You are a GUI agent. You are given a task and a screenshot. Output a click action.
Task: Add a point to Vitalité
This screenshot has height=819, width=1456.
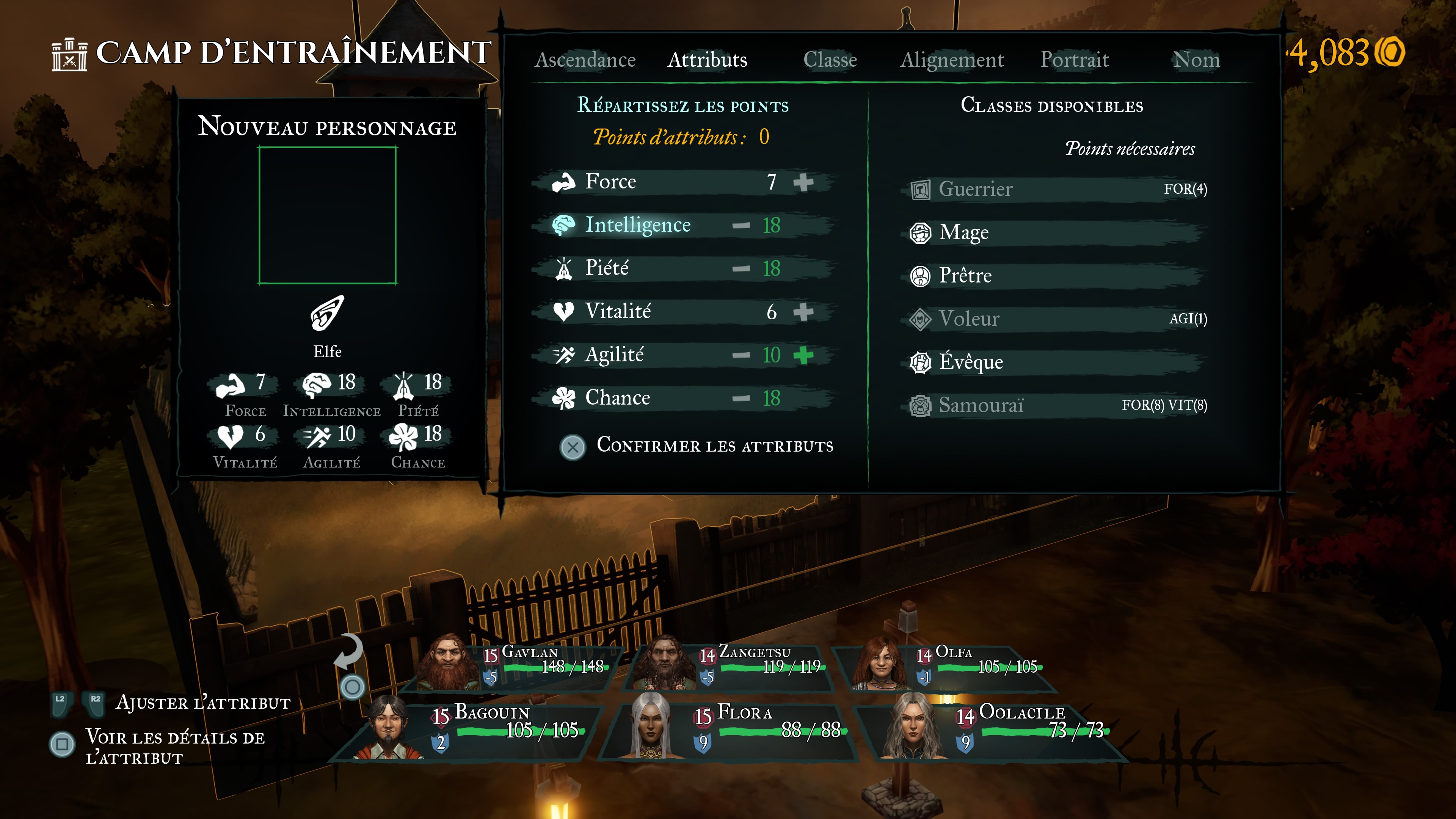click(803, 311)
